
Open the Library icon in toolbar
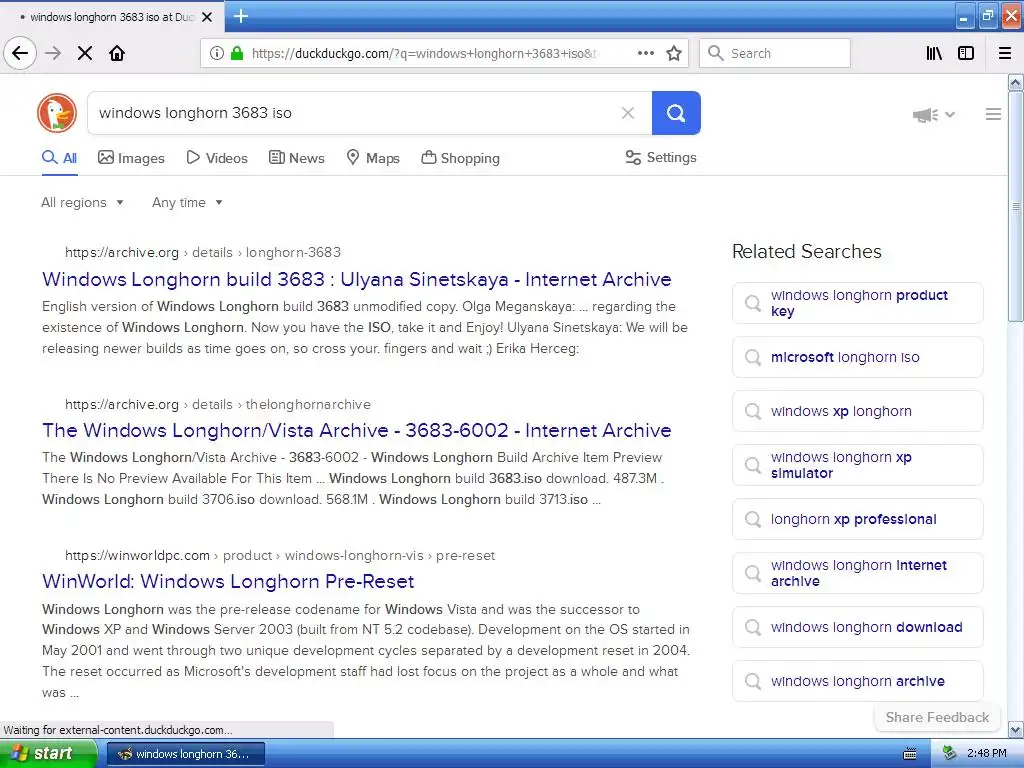click(934, 53)
